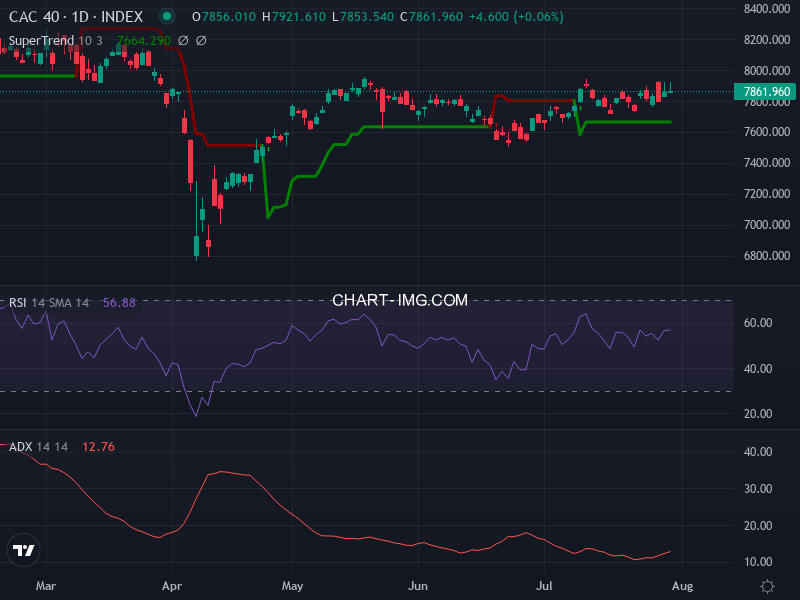Click the RSI scale label 60.00
The image size is (800, 600).
(758, 322)
